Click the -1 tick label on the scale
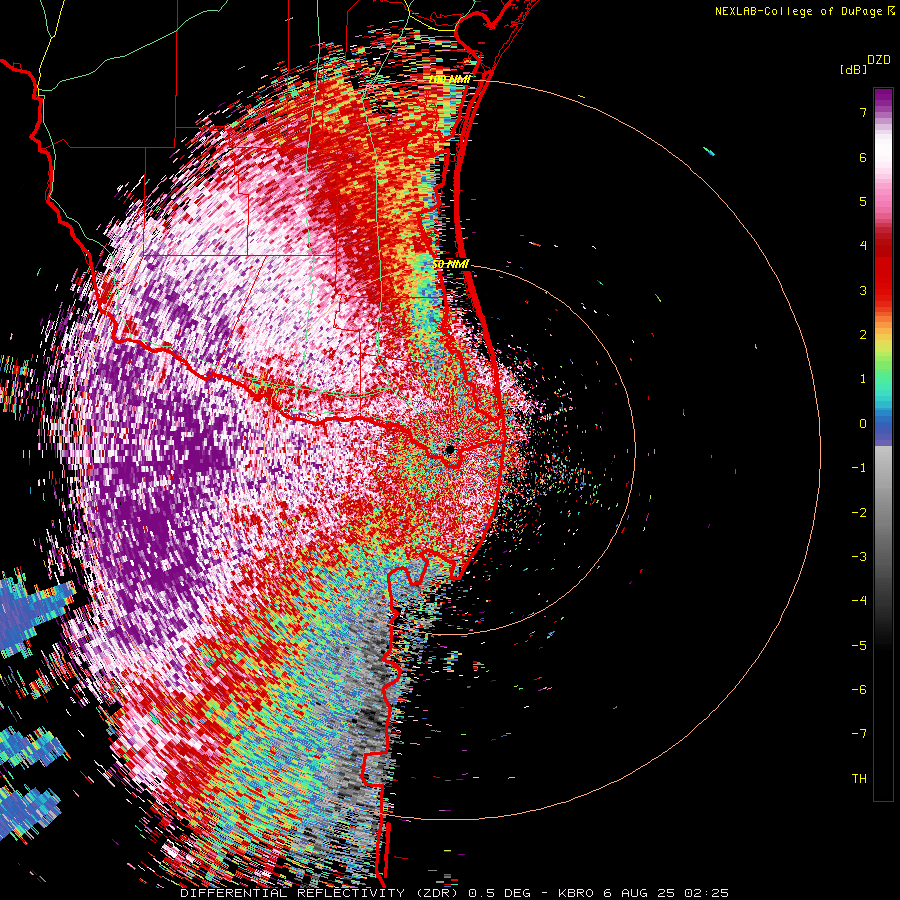This screenshot has height=900, width=900. point(859,467)
